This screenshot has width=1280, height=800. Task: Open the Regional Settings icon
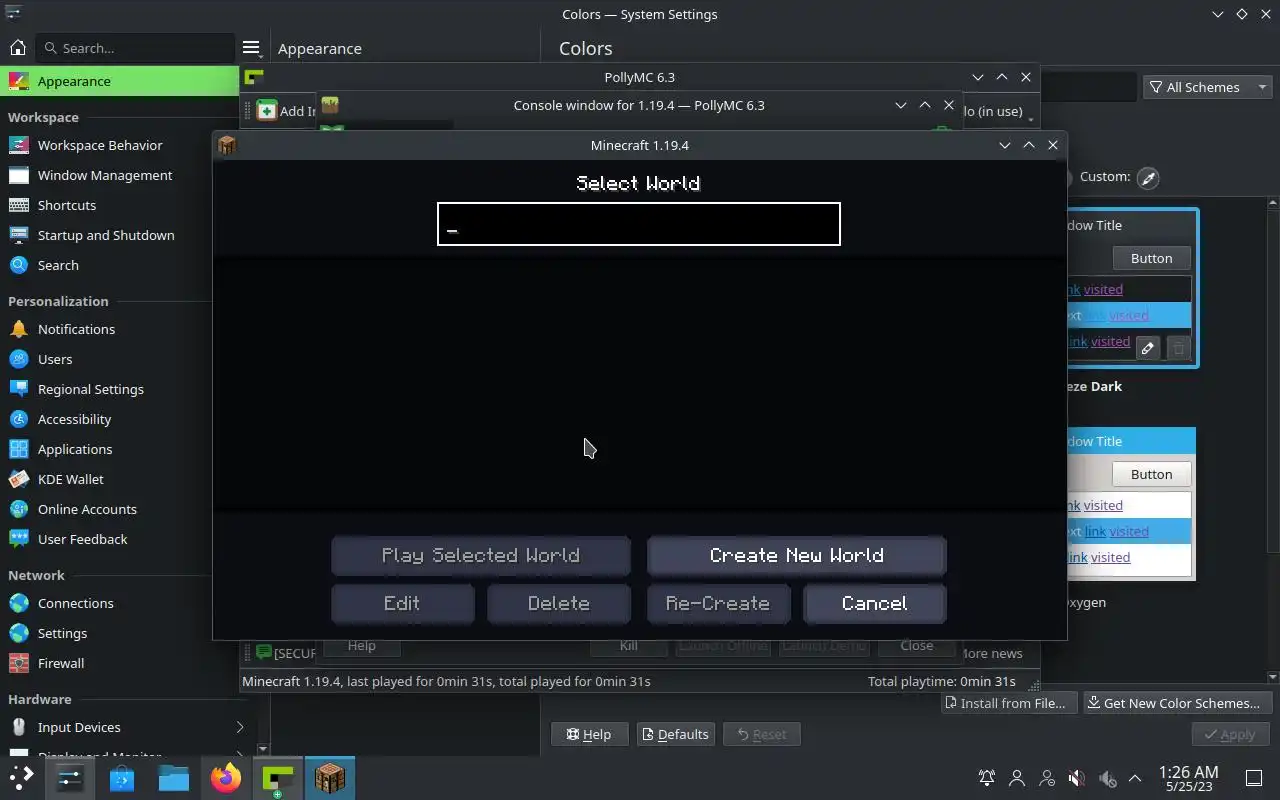[x=18, y=389]
